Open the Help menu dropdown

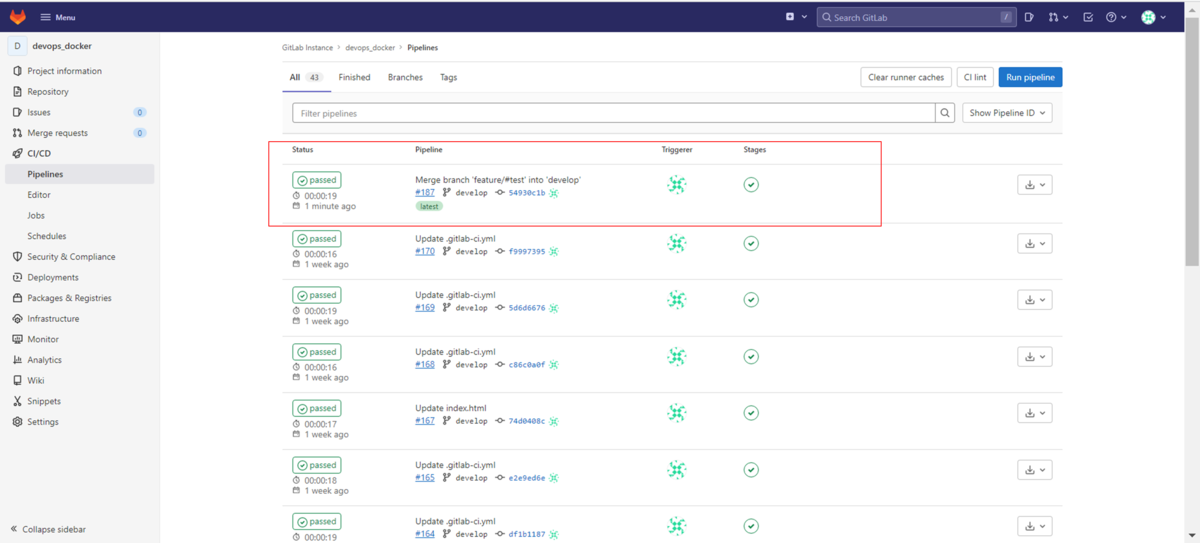point(1116,17)
